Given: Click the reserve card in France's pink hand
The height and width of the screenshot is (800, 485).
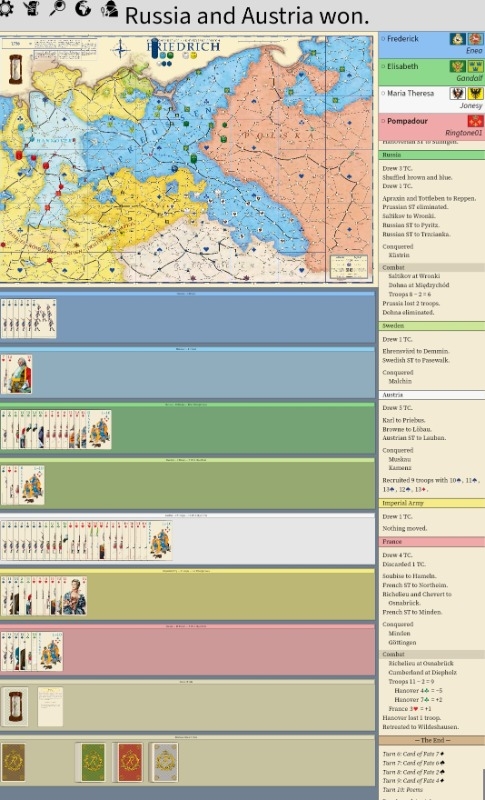Looking at the screenshot, I should tap(50, 652).
